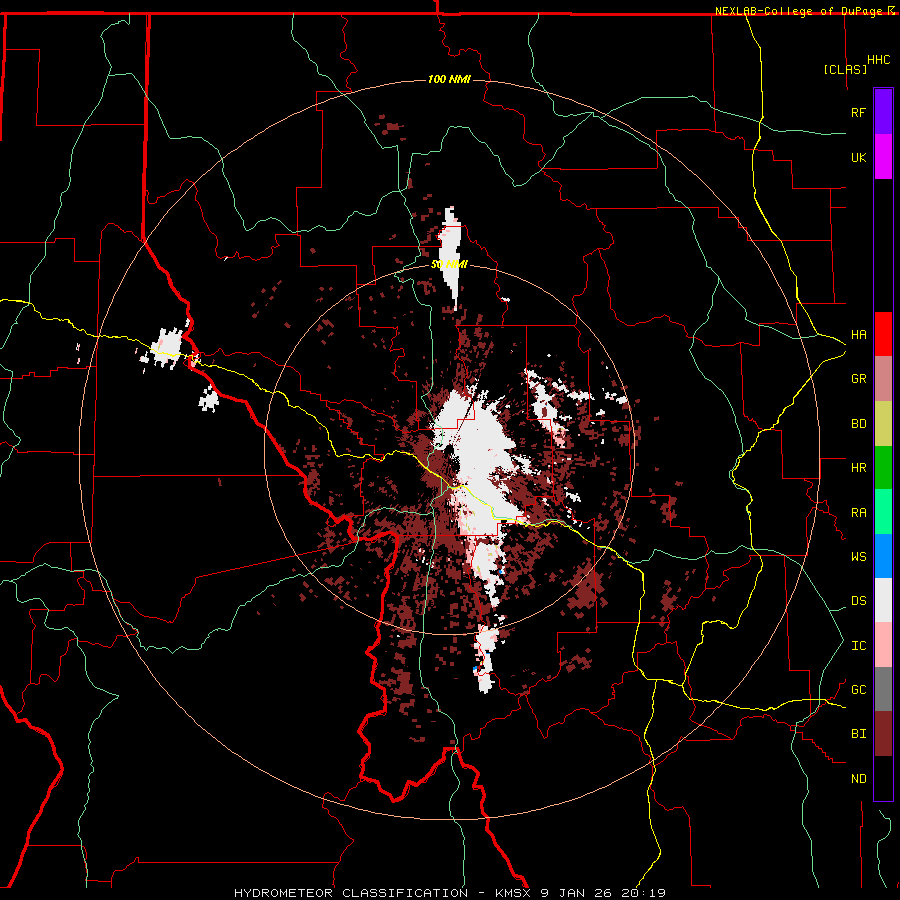Click the UK legend label

click(x=858, y=157)
